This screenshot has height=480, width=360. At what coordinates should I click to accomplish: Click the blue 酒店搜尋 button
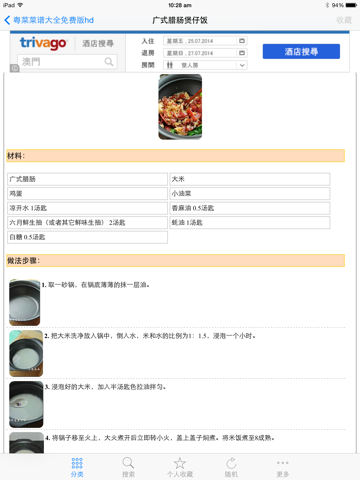pyautogui.click(x=301, y=51)
